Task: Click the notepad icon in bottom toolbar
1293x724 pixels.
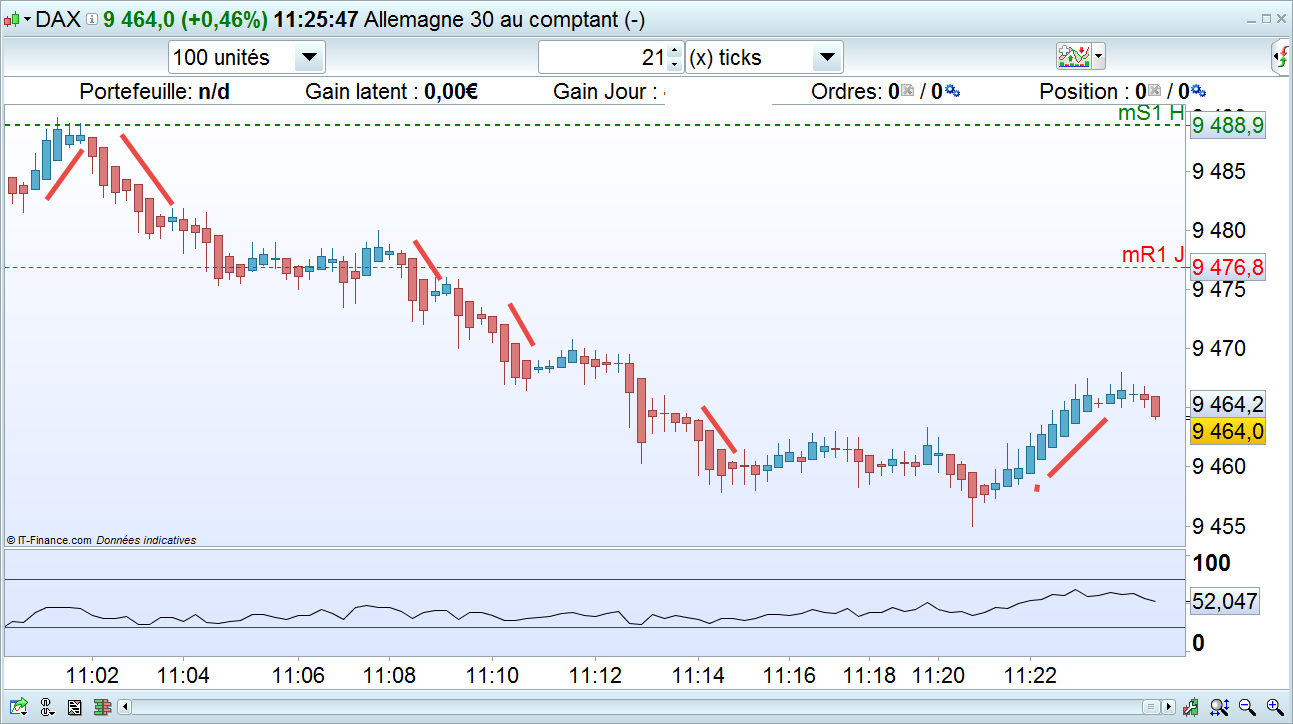Action: (74, 707)
